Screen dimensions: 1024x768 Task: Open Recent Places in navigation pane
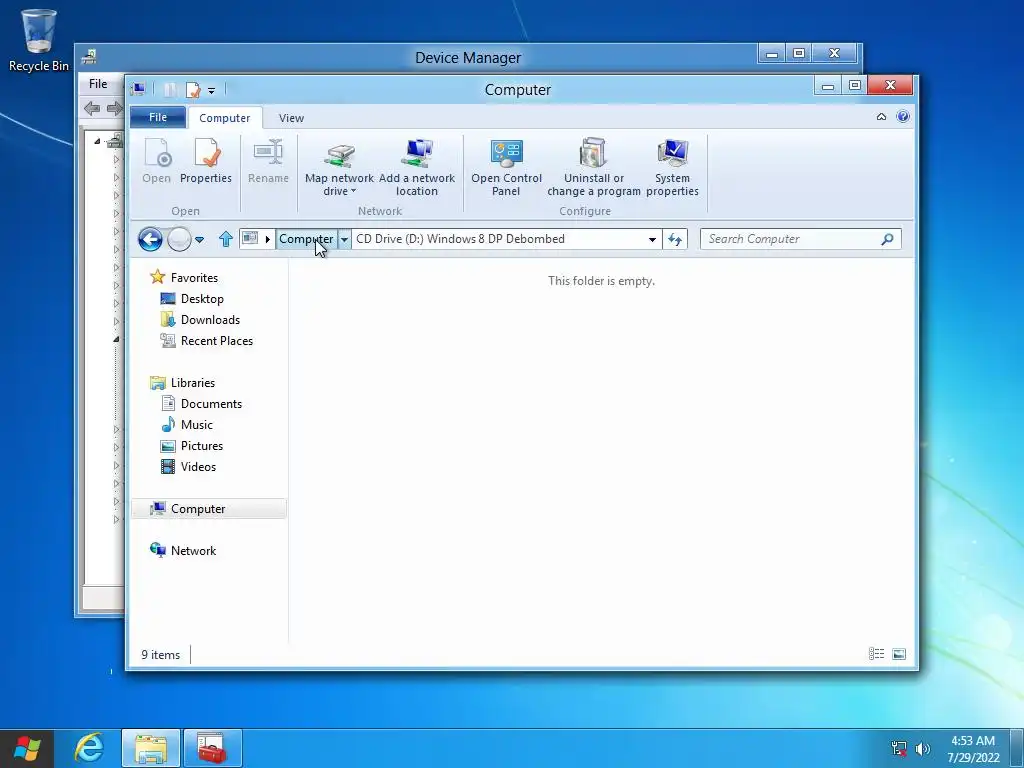217,340
